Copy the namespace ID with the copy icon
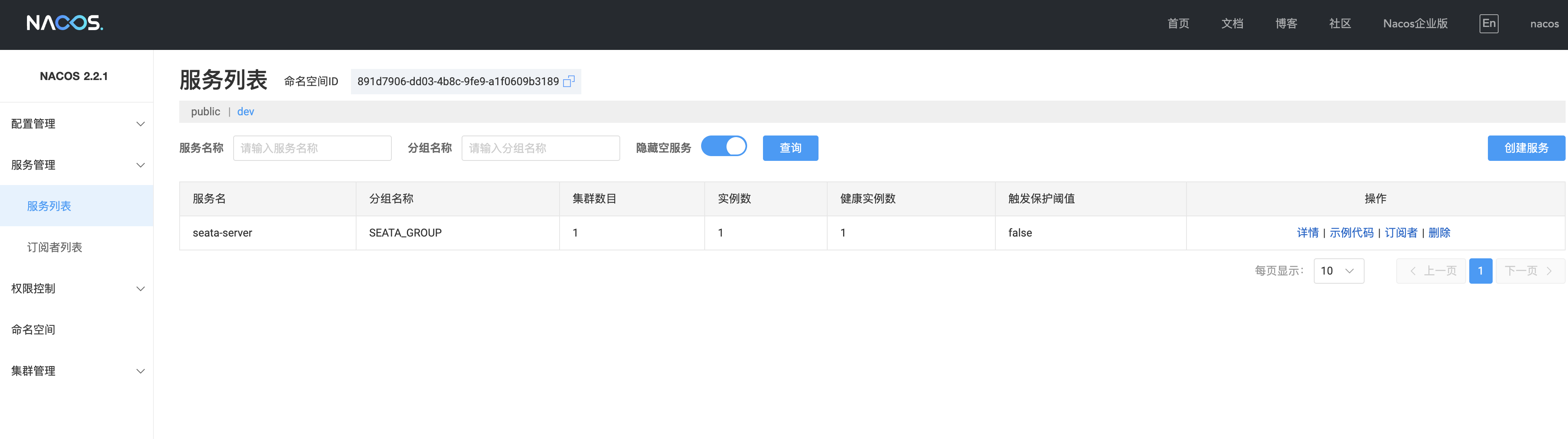The height and width of the screenshot is (439, 1568). pos(569,82)
